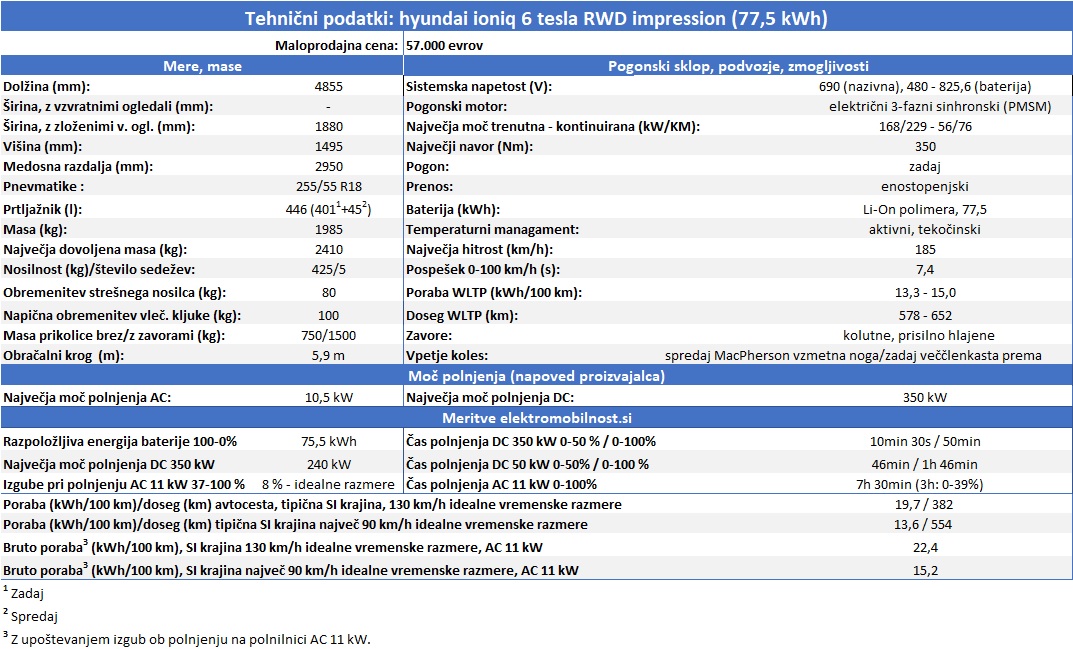Click the footnote '1 Zadaj'

pyautogui.click(x=23, y=593)
